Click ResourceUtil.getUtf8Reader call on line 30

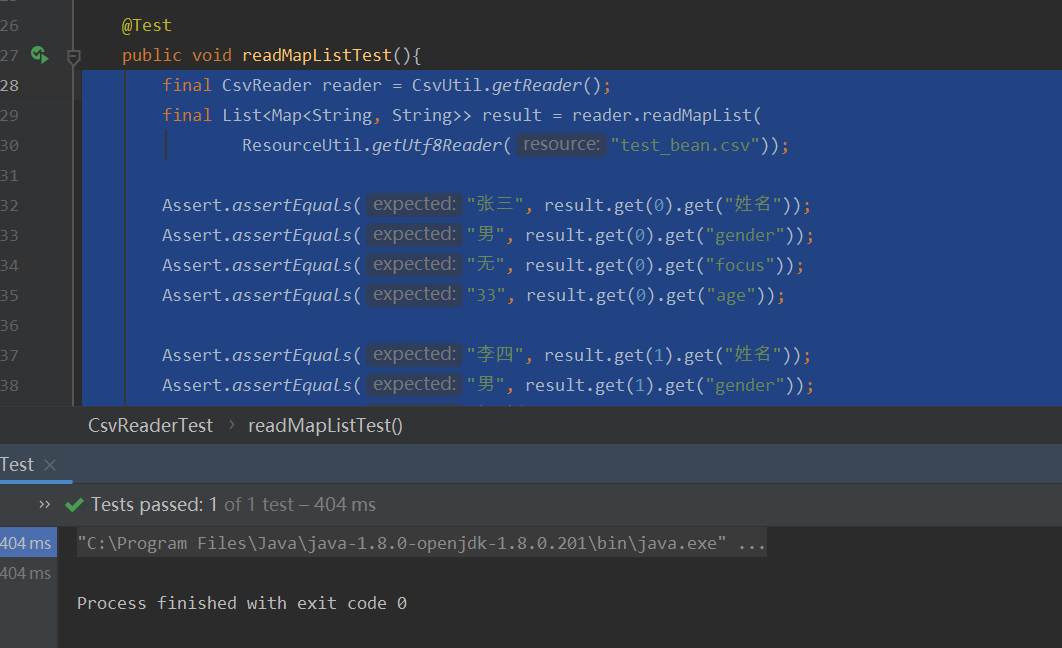[x=376, y=145]
